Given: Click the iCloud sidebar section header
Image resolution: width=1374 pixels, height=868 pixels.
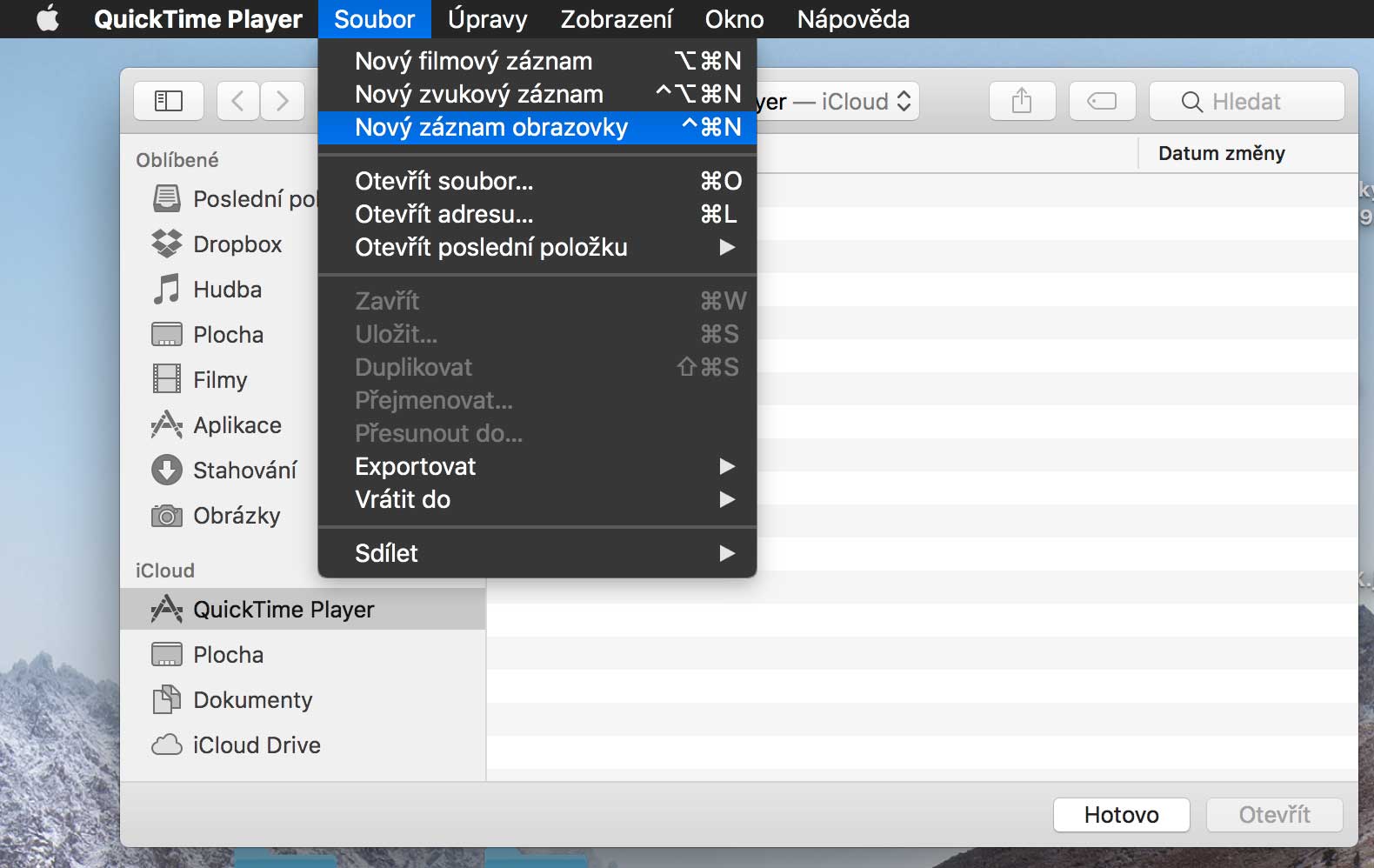Looking at the screenshot, I should (x=165, y=571).
